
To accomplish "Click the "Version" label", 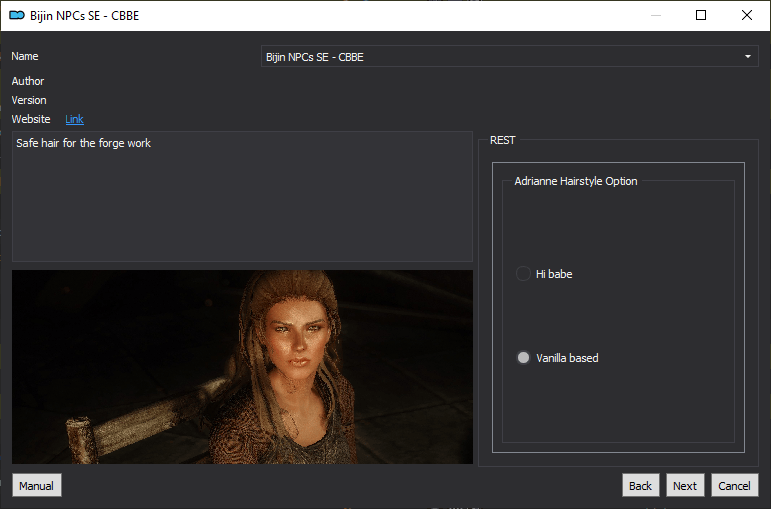I will click(29, 100).
